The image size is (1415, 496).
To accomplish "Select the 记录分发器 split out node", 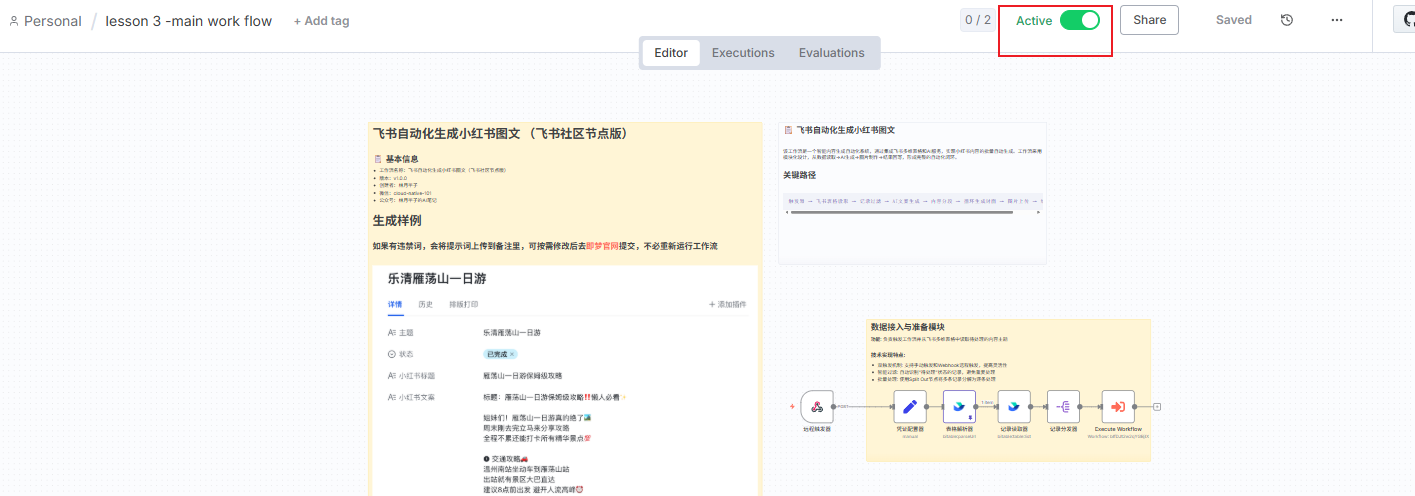I will (x=1063, y=406).
